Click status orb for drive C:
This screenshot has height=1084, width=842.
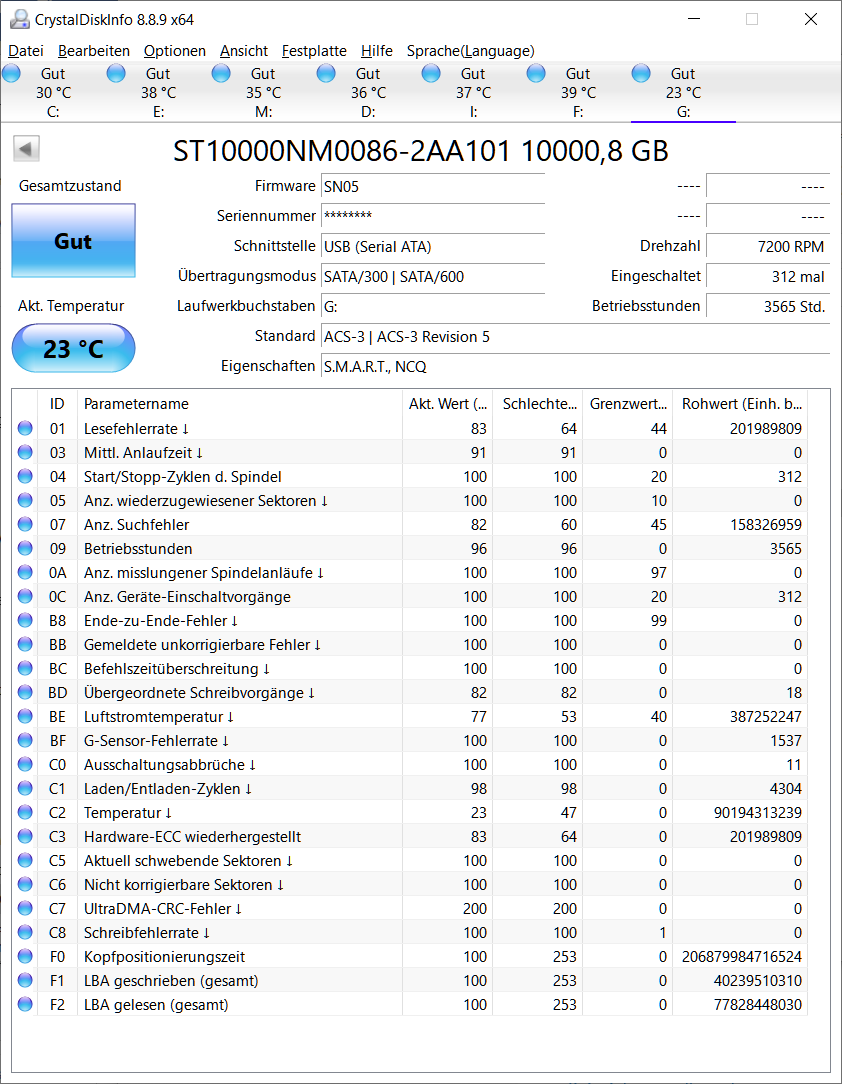point(12,73)
